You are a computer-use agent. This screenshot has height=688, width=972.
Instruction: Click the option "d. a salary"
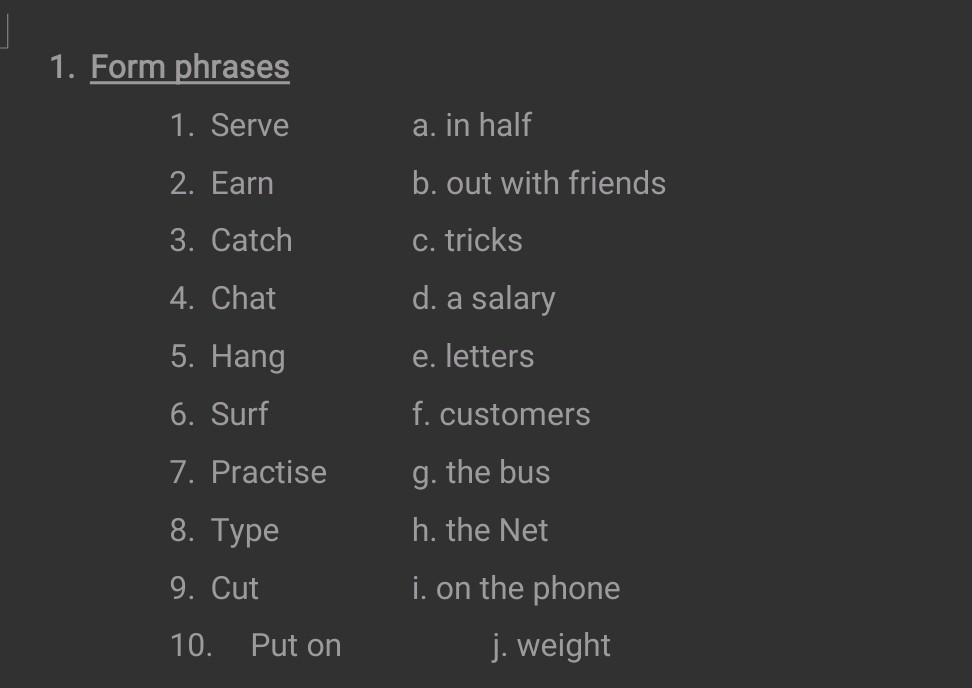tap(483, 298)
